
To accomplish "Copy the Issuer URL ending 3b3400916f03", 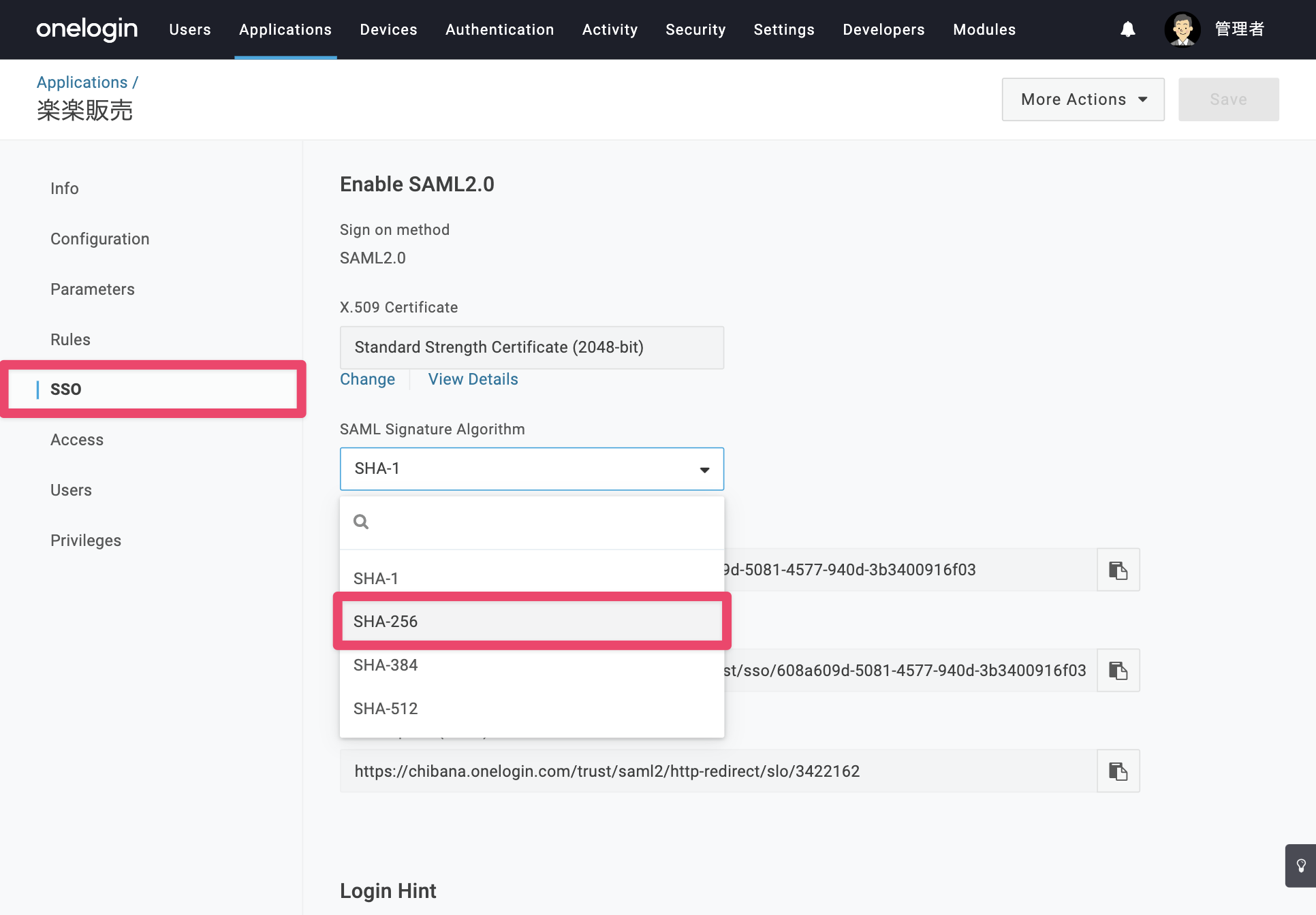I will tap(1118, 570).
